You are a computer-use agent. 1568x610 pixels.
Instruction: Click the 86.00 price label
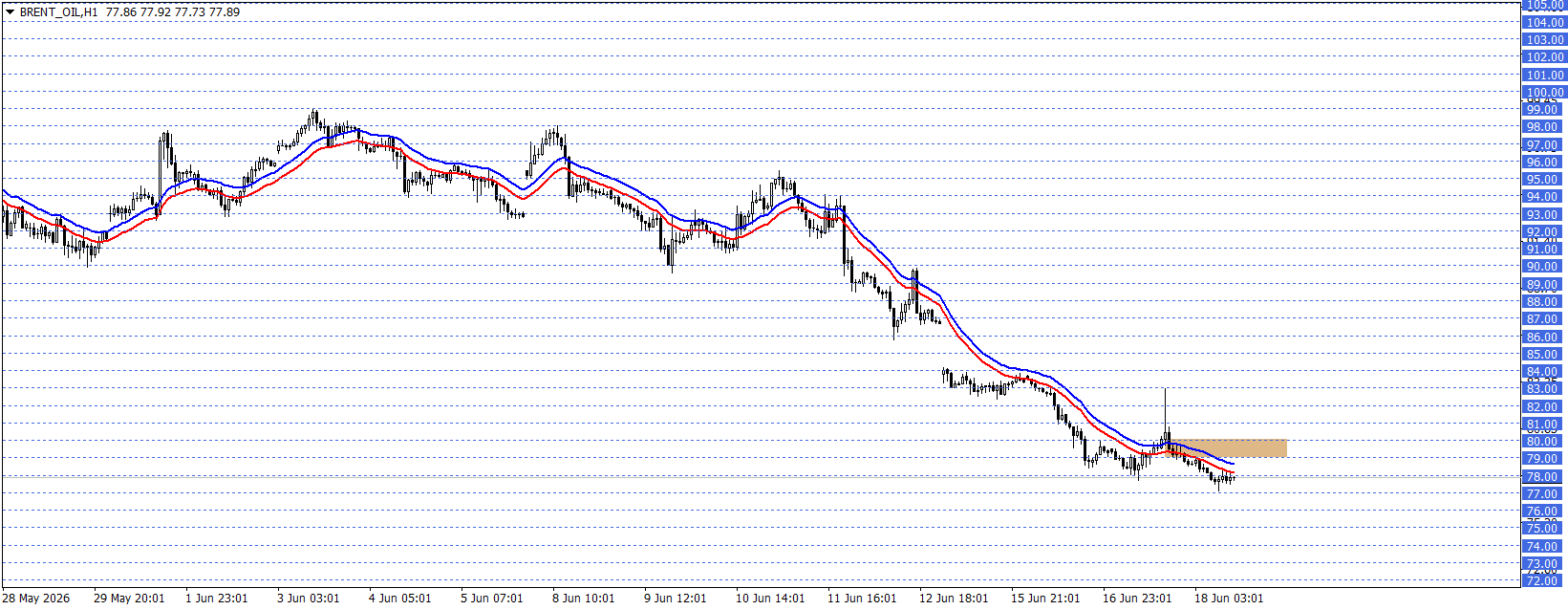click(x=1544, y=338)
